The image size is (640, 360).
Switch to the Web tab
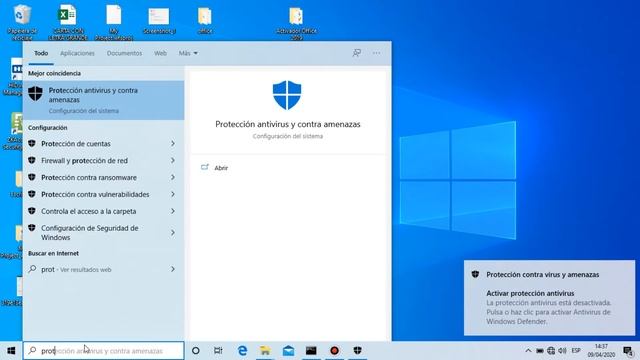click(160, 53)
